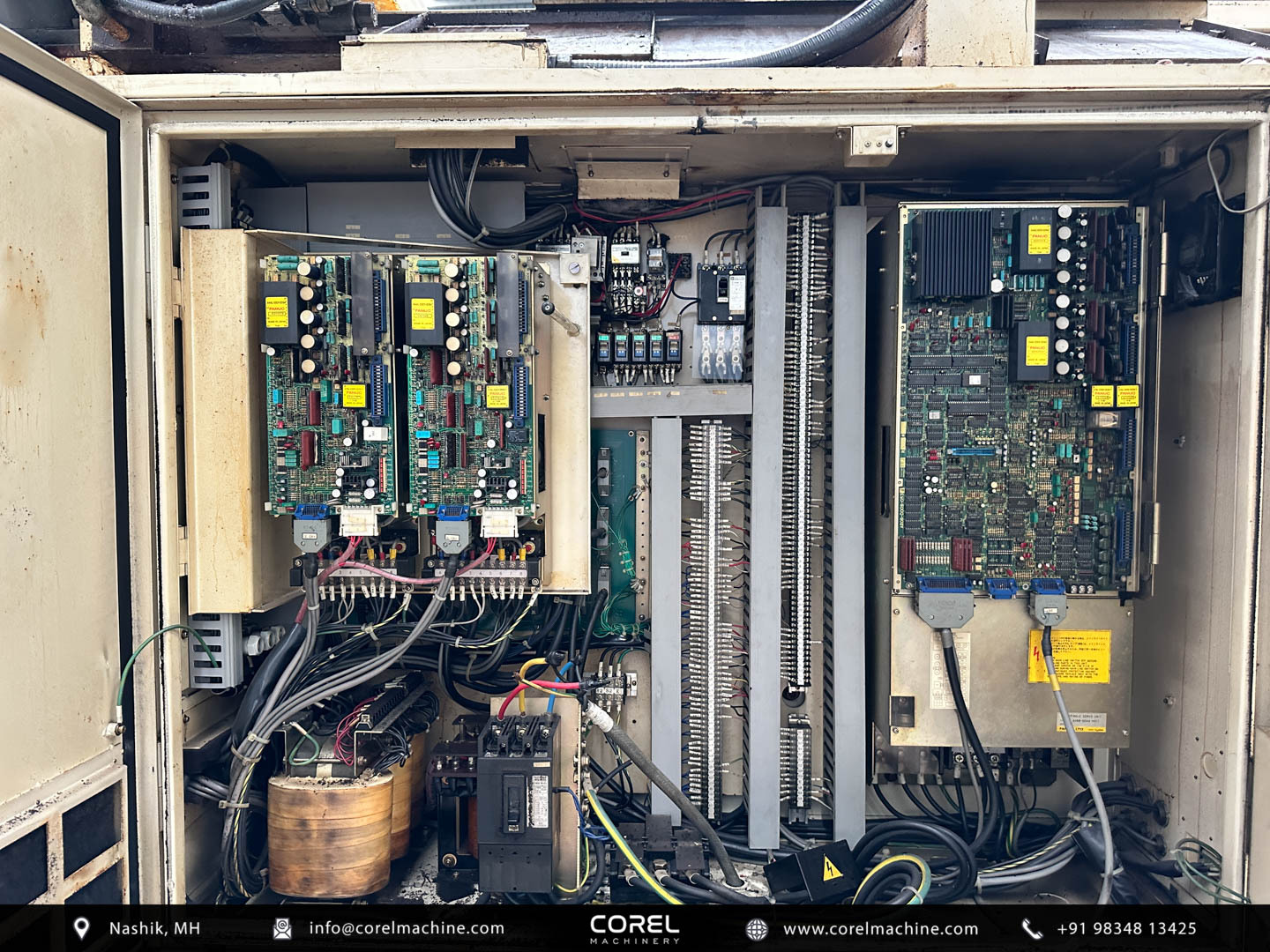Viewport: 1270px width, 952px height.
Task: Click the phone handset icon in footer
Action: [x=1031, y=928]
